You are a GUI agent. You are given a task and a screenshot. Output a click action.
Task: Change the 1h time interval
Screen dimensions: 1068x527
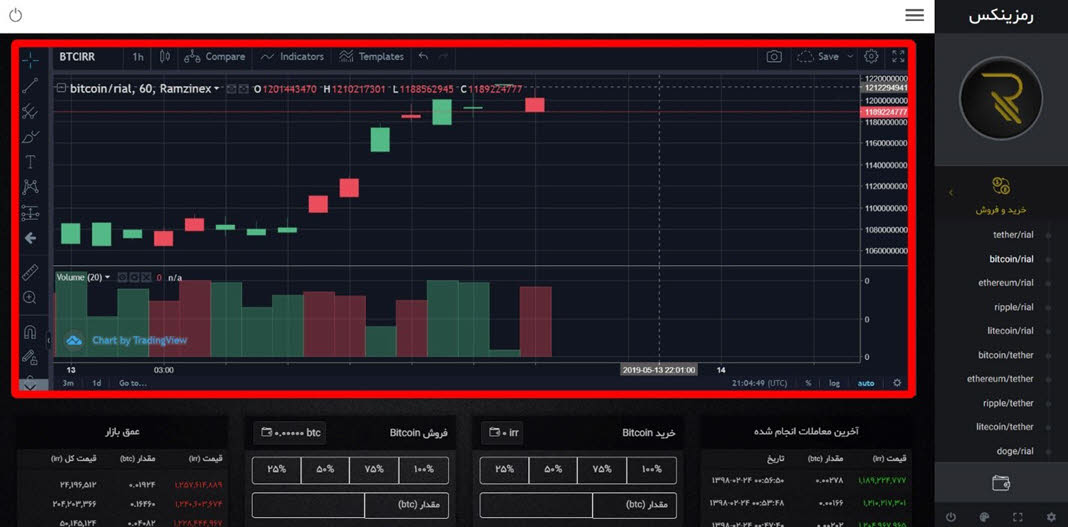138,57
